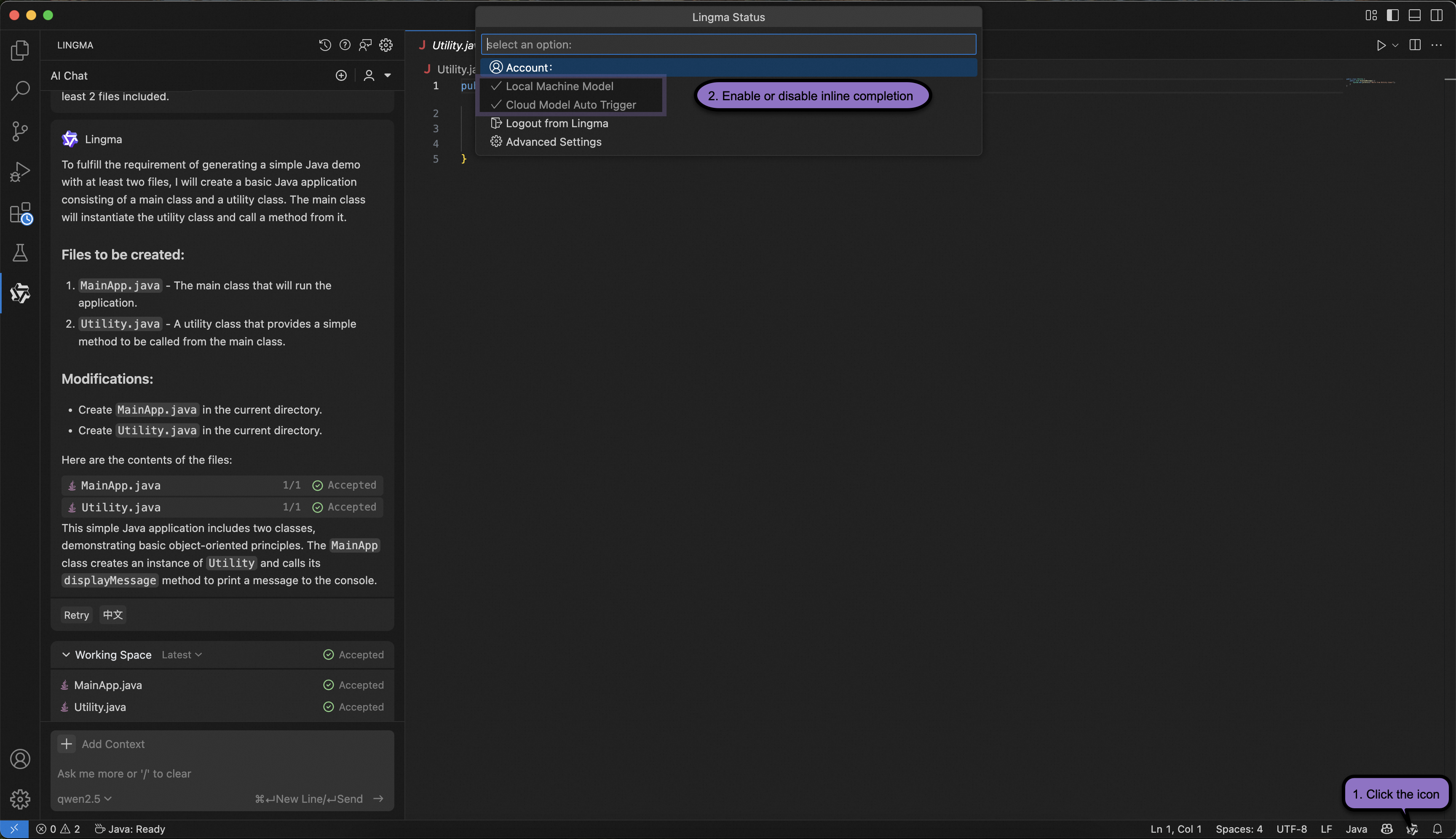Click 'Java: Ready' status item
The width and height of the screenshot is (1456, 839).
(130, 829)
